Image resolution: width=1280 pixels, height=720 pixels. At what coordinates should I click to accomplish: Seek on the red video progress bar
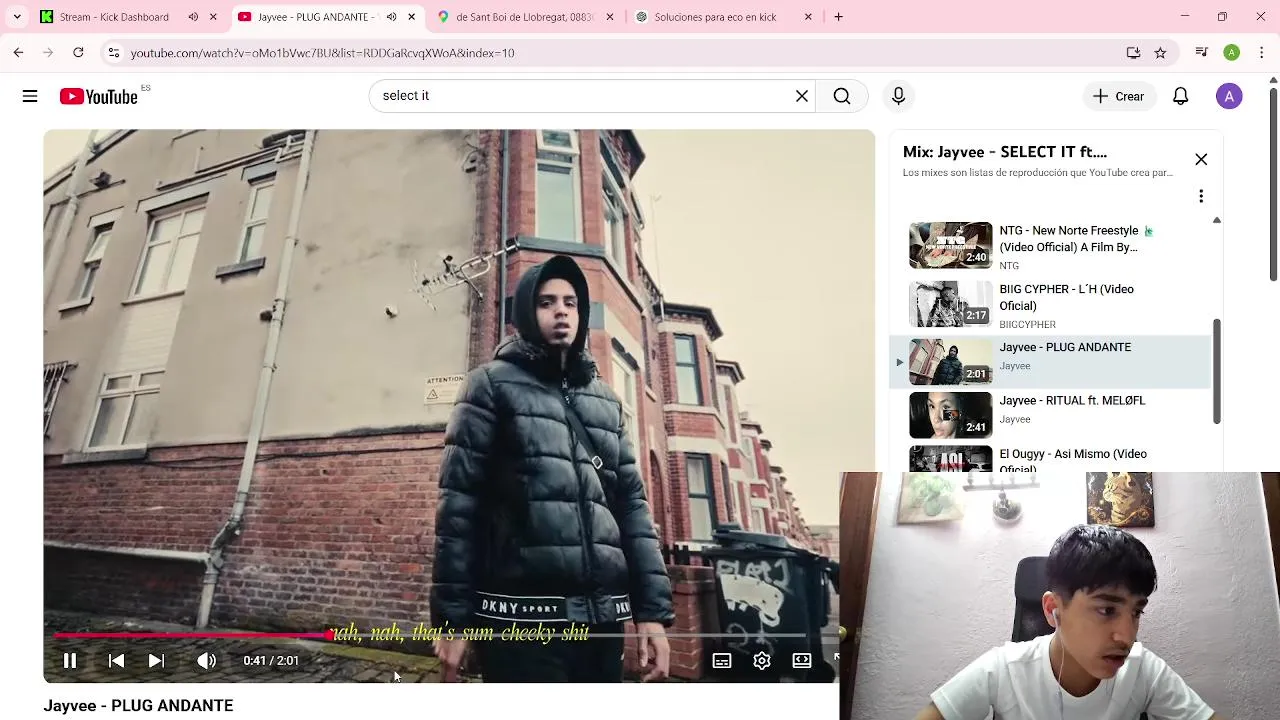click(192, 635)
